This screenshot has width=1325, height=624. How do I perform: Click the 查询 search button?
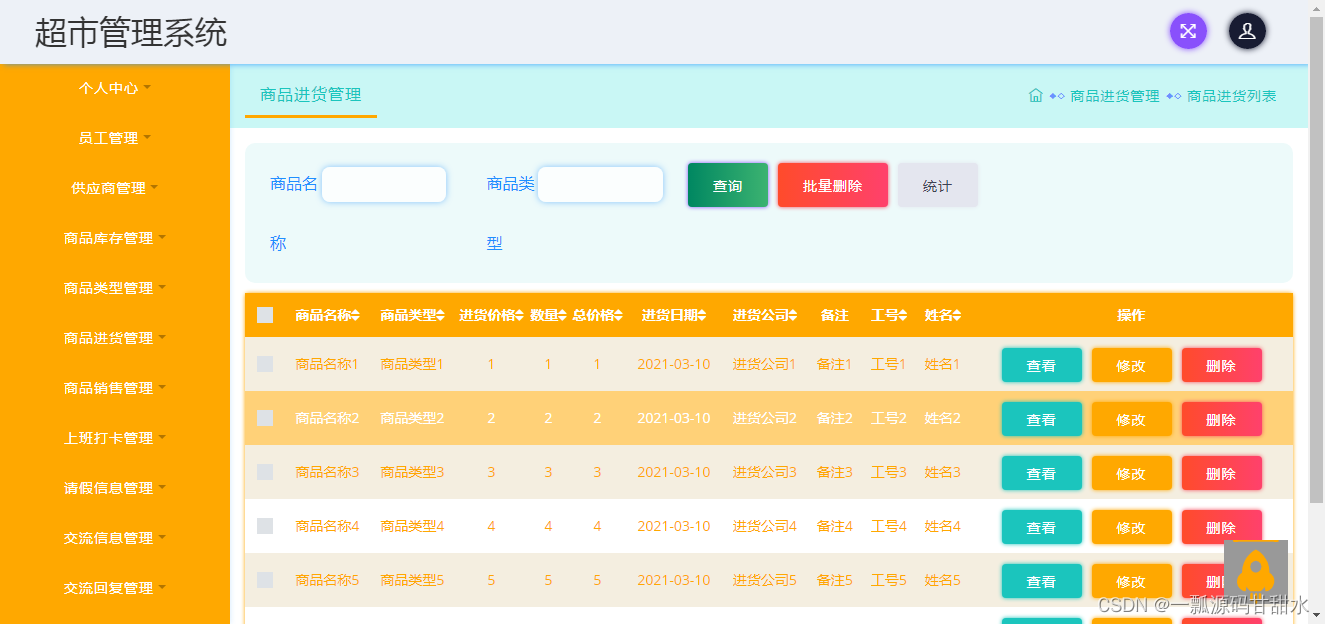(x=727, y=184)
